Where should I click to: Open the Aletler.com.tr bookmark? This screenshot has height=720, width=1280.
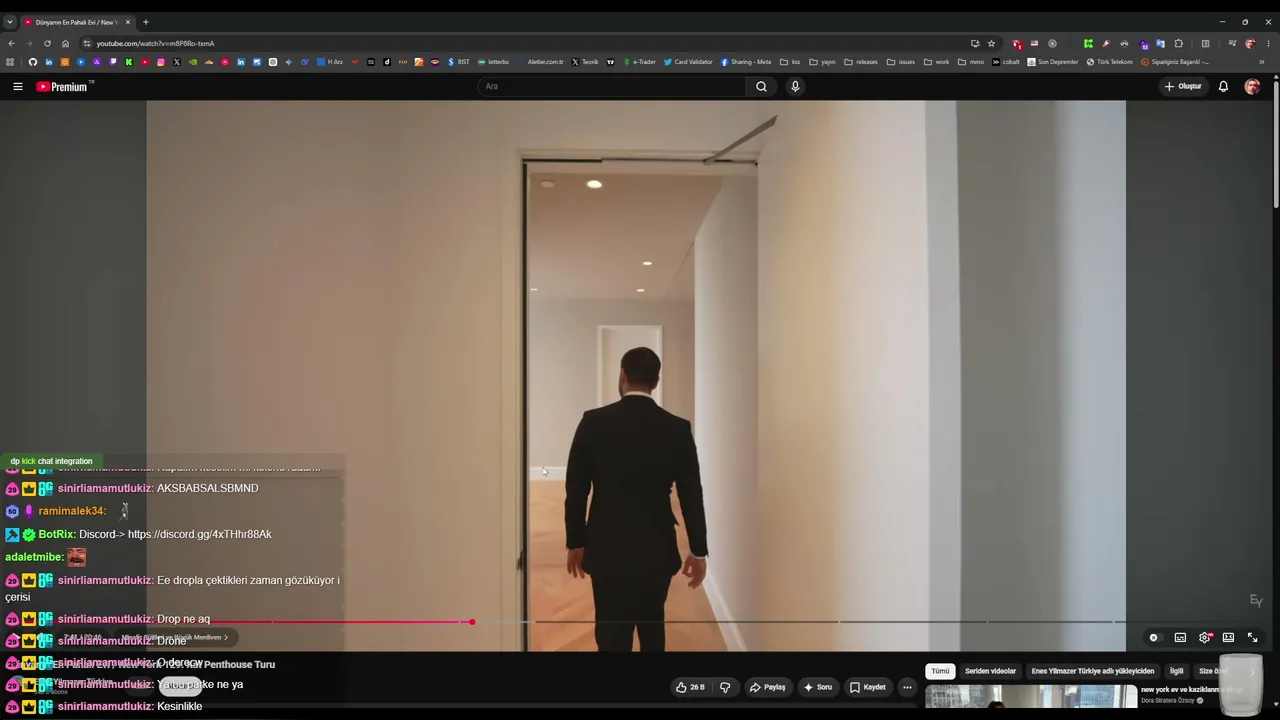point(540,62)
